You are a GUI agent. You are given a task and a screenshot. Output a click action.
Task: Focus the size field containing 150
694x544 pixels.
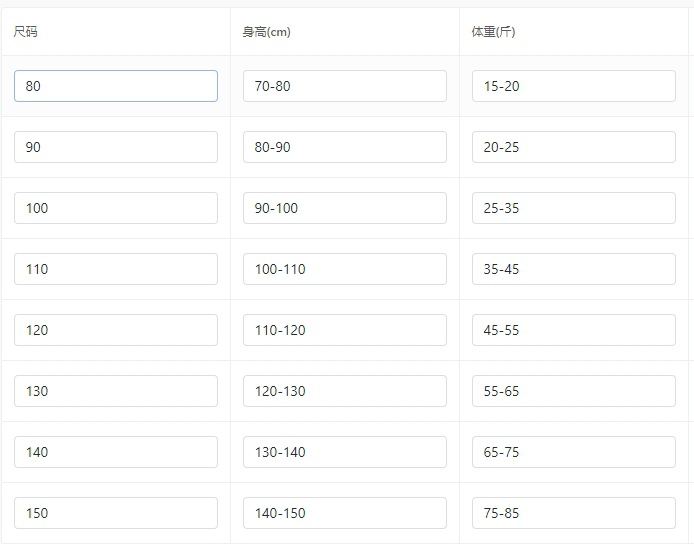coord(115,513)
